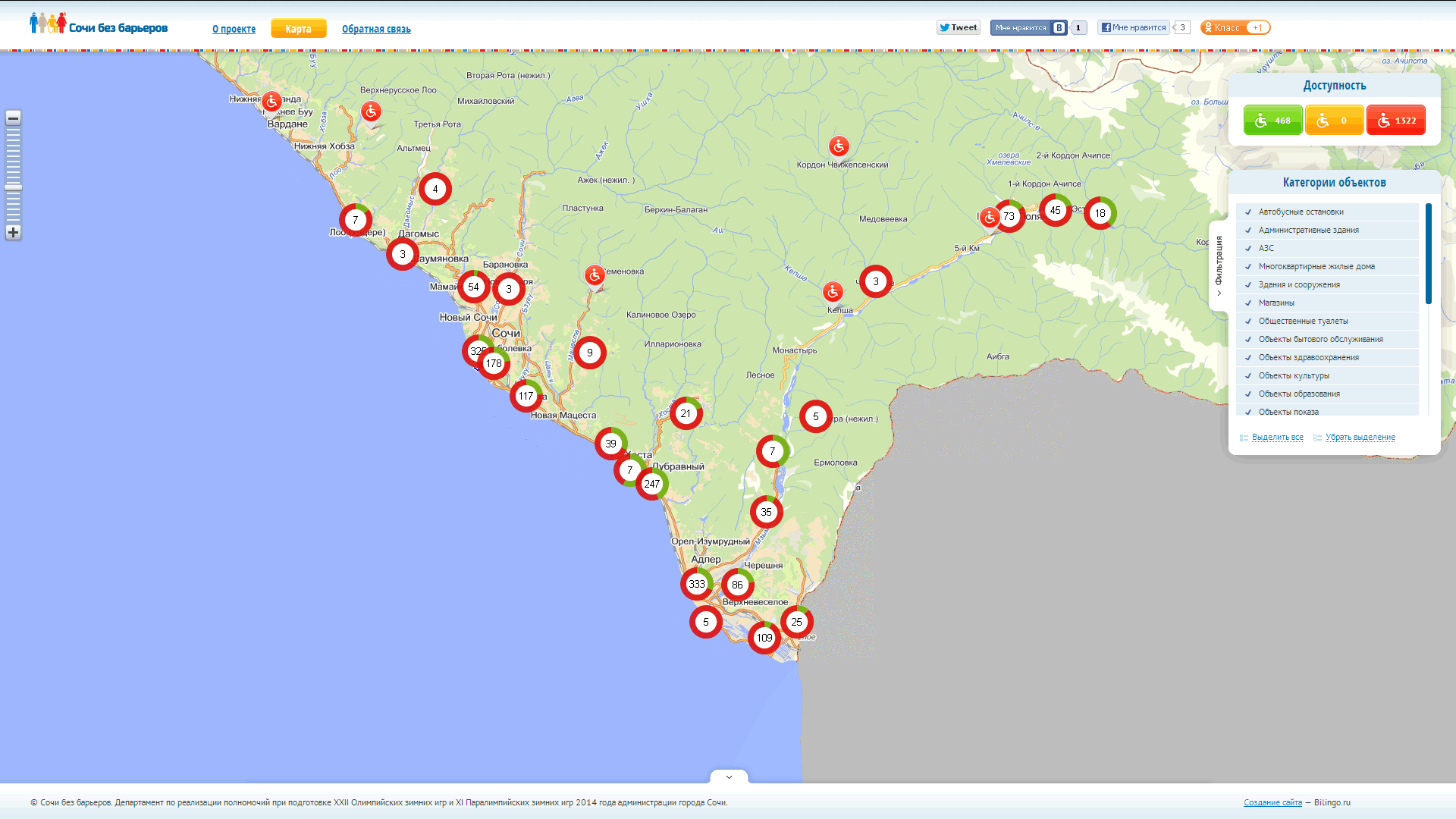Select the cluster marker labeled 9
1456x819 pixels.
click(x=590, y=353)
